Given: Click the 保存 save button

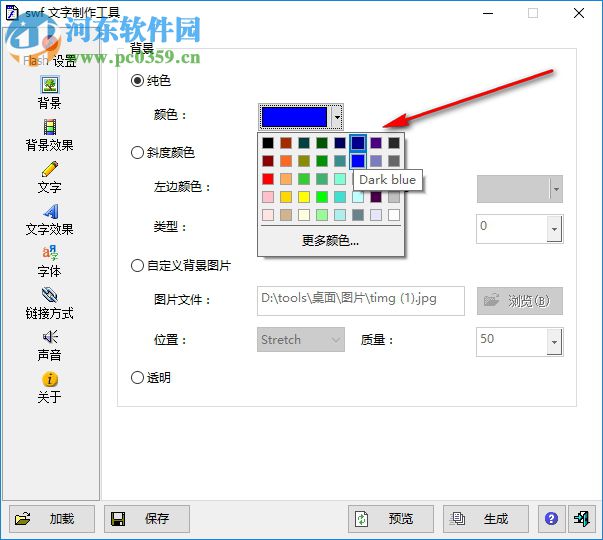Looking at the screenshot, I should tap(147, 519).
